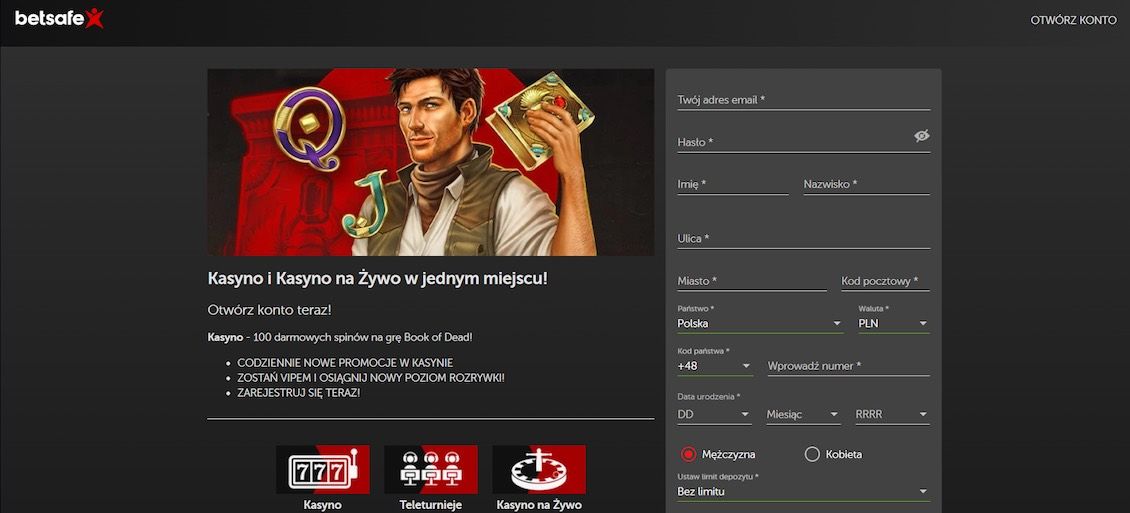
Task: Focus the Miasto field
Action: click(x=752, y=280)
